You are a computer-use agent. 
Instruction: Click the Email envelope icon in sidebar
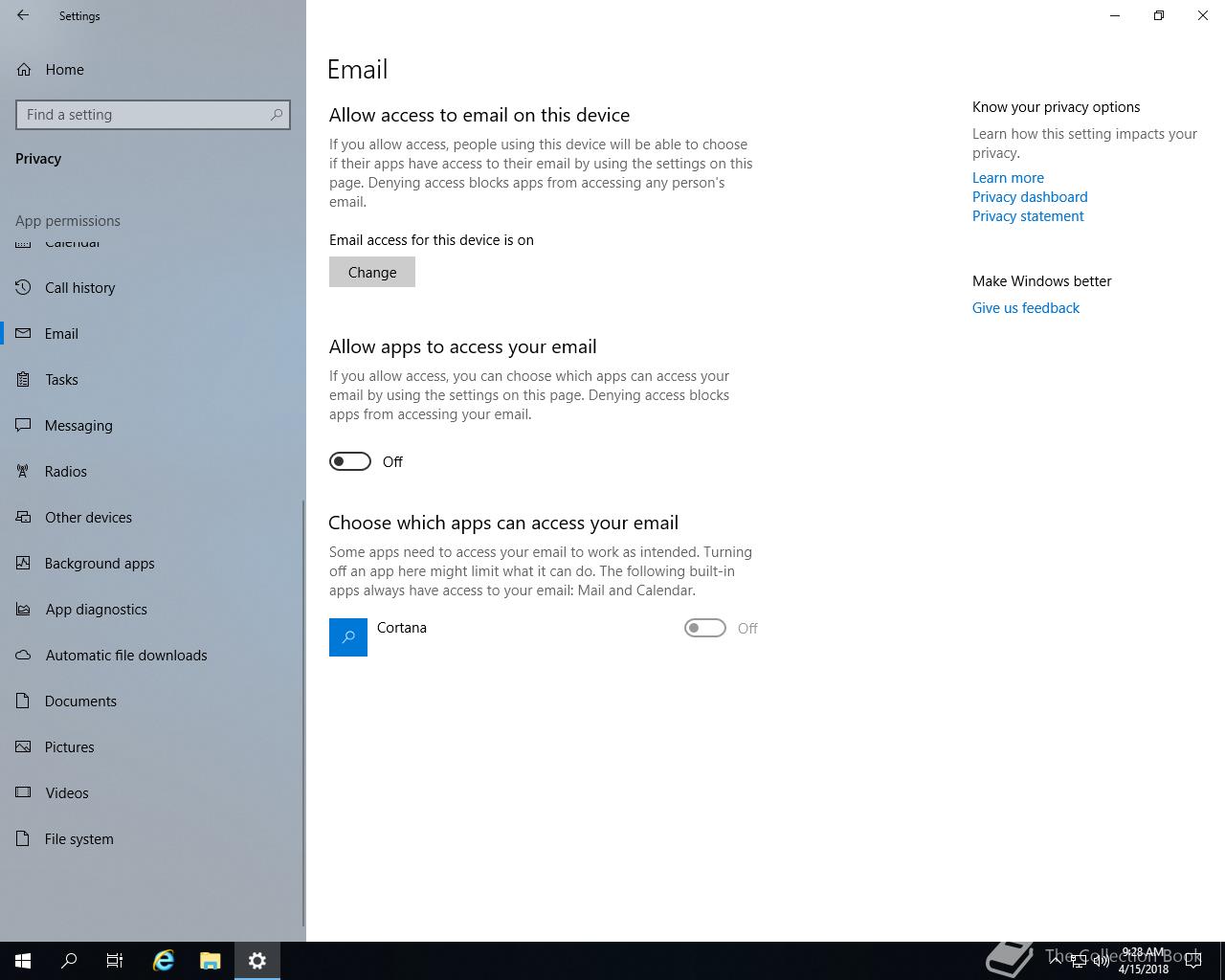point(24,333)
